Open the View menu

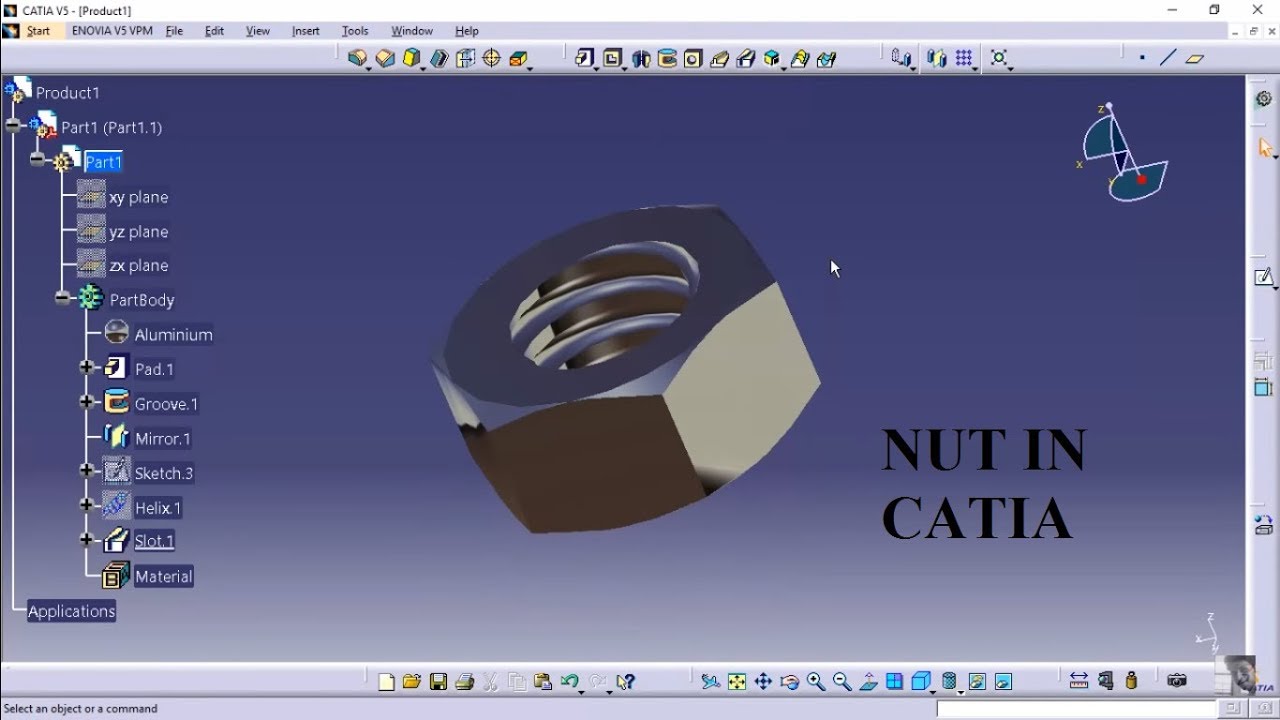tap(258, 31)
